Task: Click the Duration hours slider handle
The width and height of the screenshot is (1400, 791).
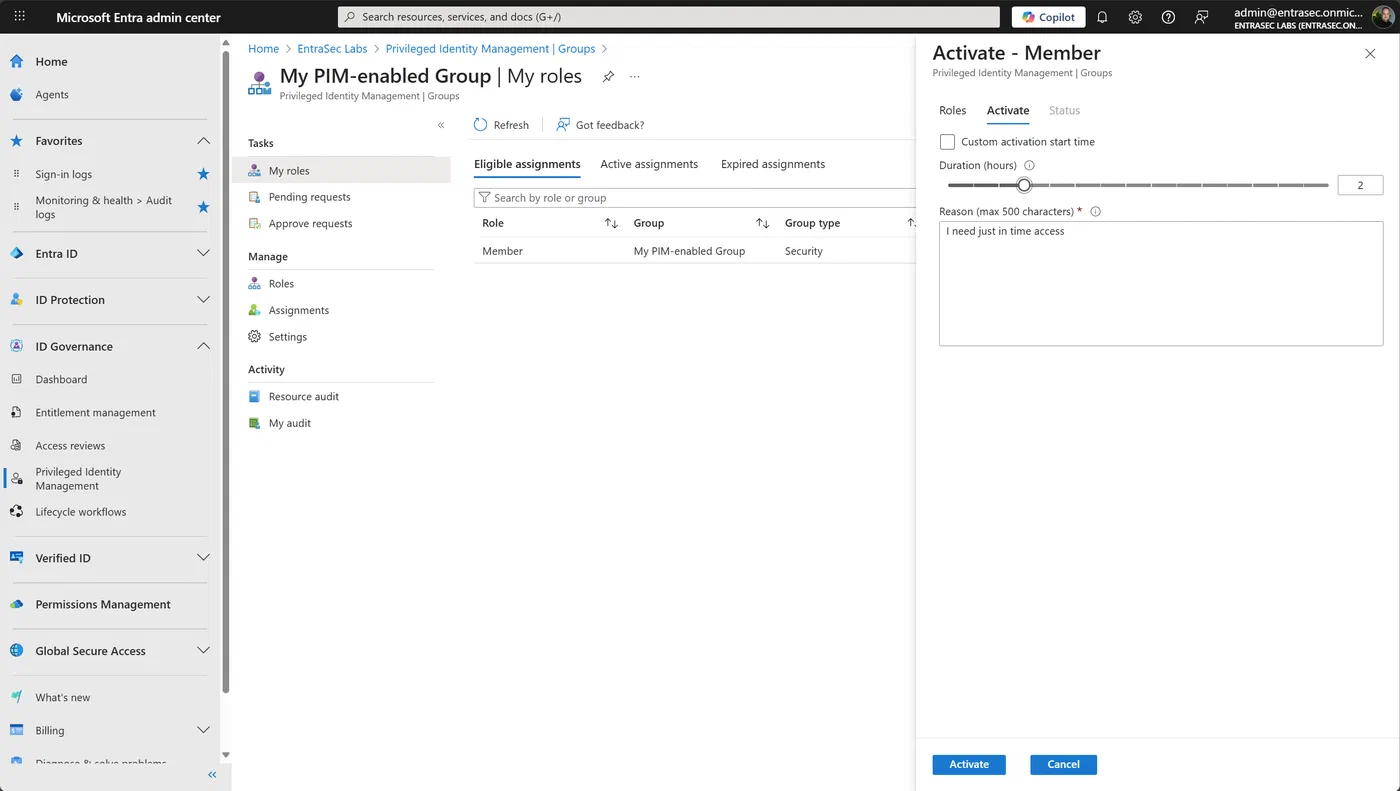Action: coord(1024,185)
